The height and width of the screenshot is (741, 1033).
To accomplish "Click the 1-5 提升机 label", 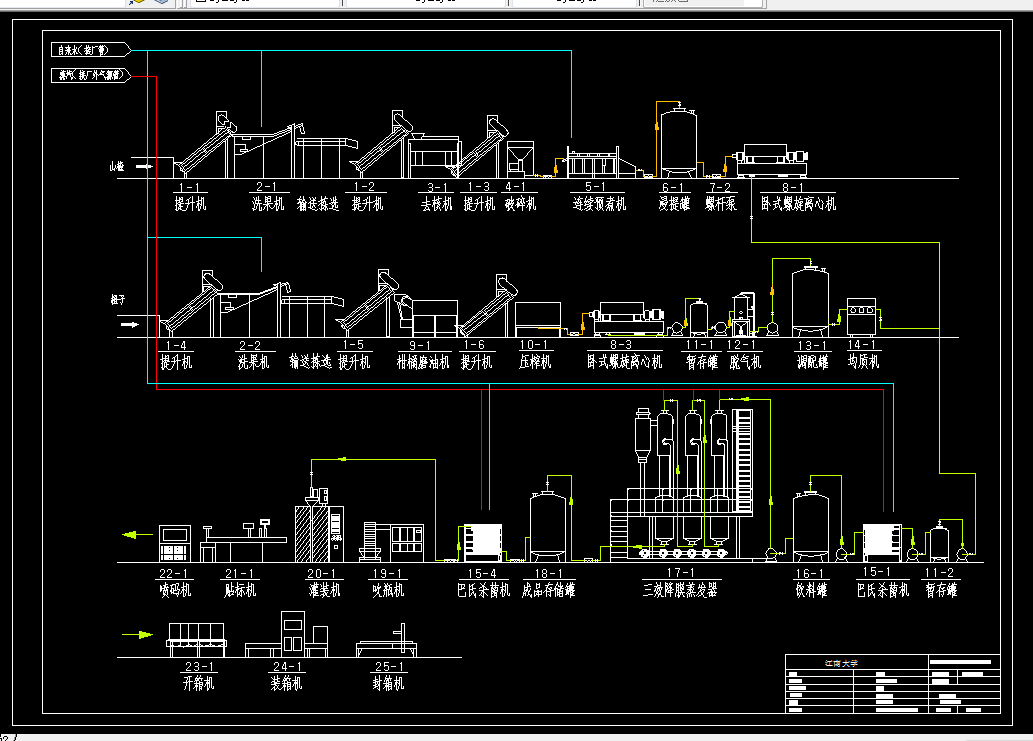I will coord(354,355).
